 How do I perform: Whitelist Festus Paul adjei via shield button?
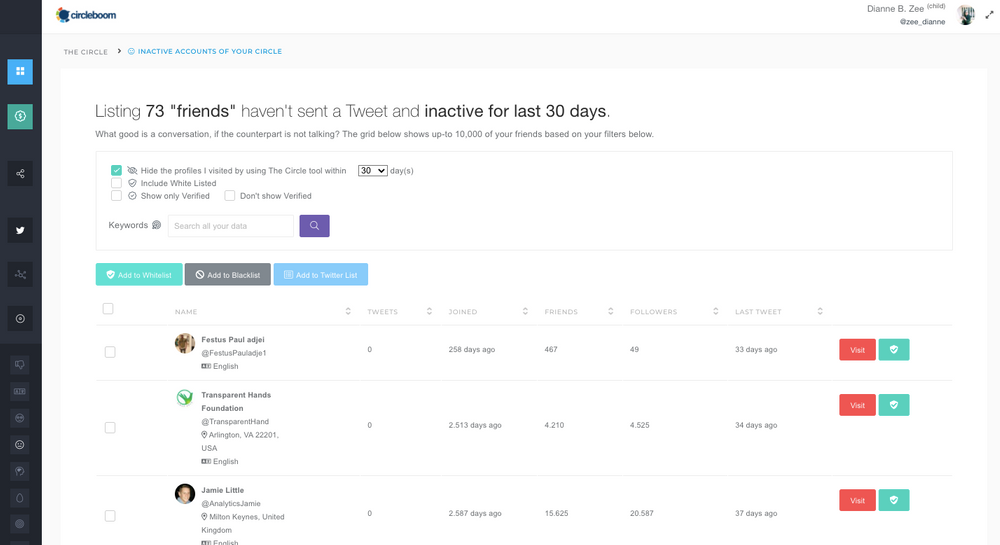[893, 349]
